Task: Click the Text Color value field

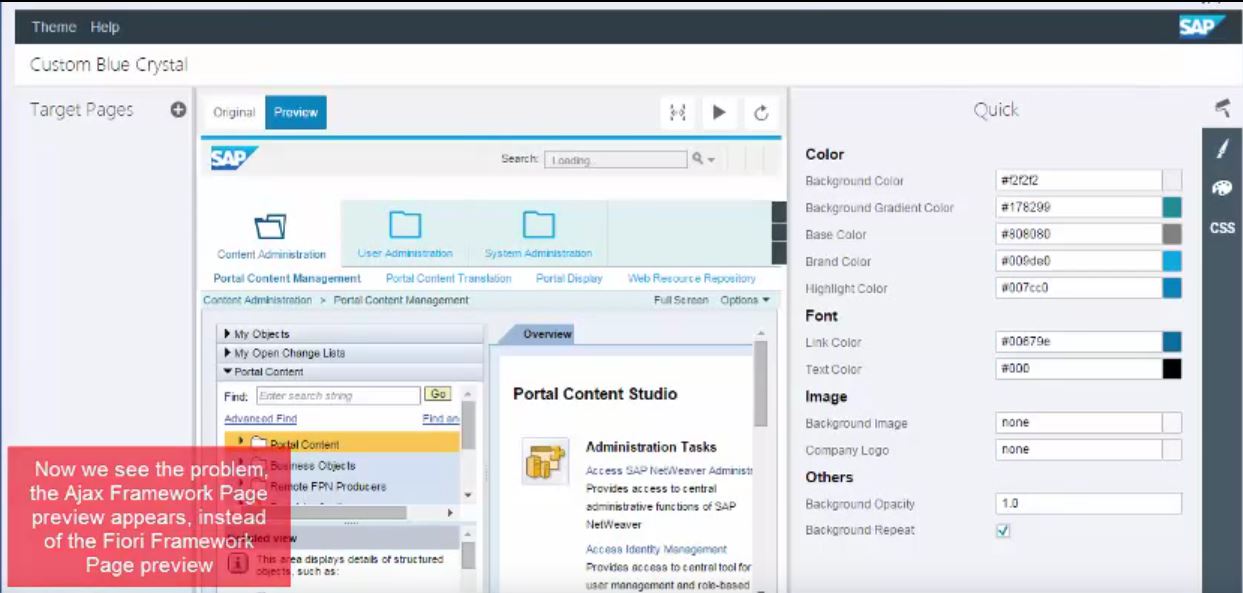Action: pos(1079,369)
